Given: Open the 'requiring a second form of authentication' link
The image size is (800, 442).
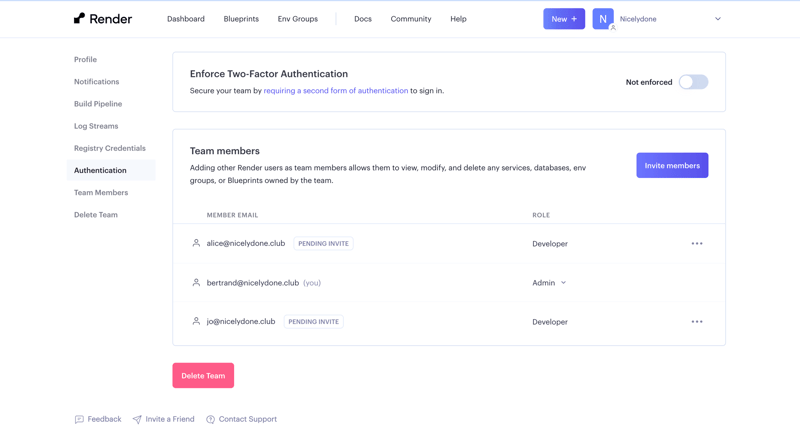Looking at the screenshot, I should pyautogui.click(x=336, y=91).
